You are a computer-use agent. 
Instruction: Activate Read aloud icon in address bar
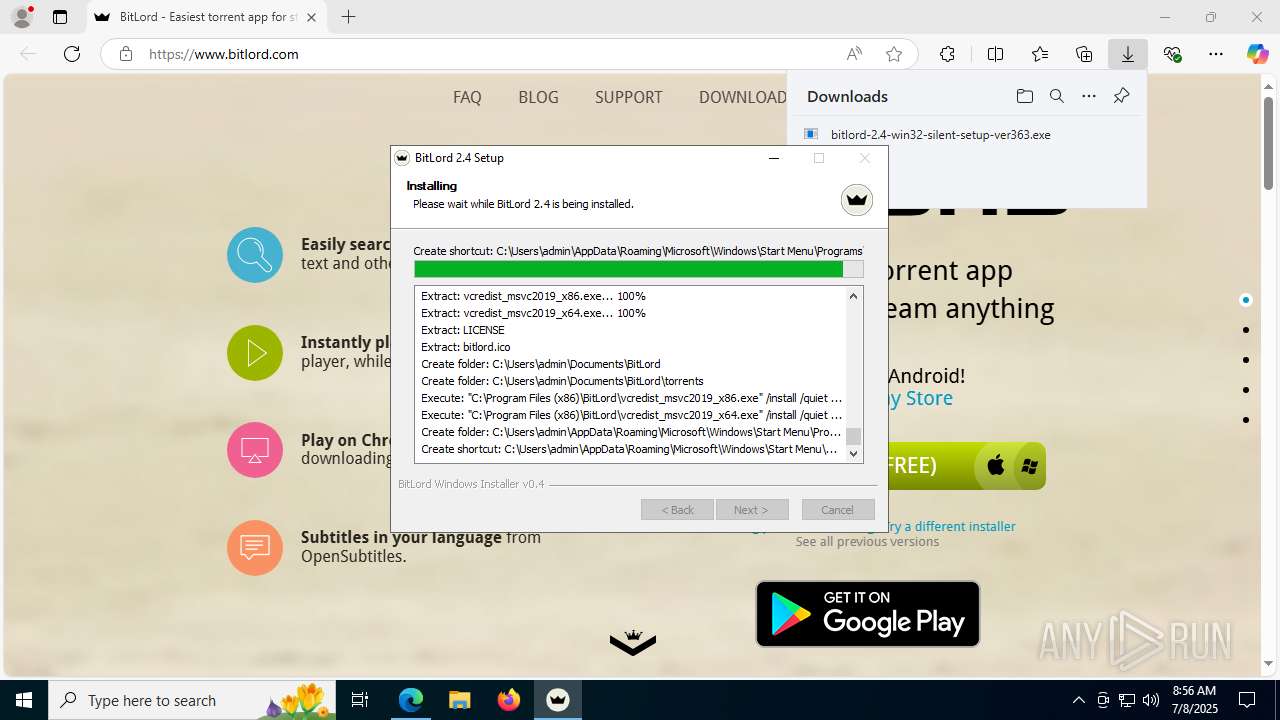pos(854,54)
